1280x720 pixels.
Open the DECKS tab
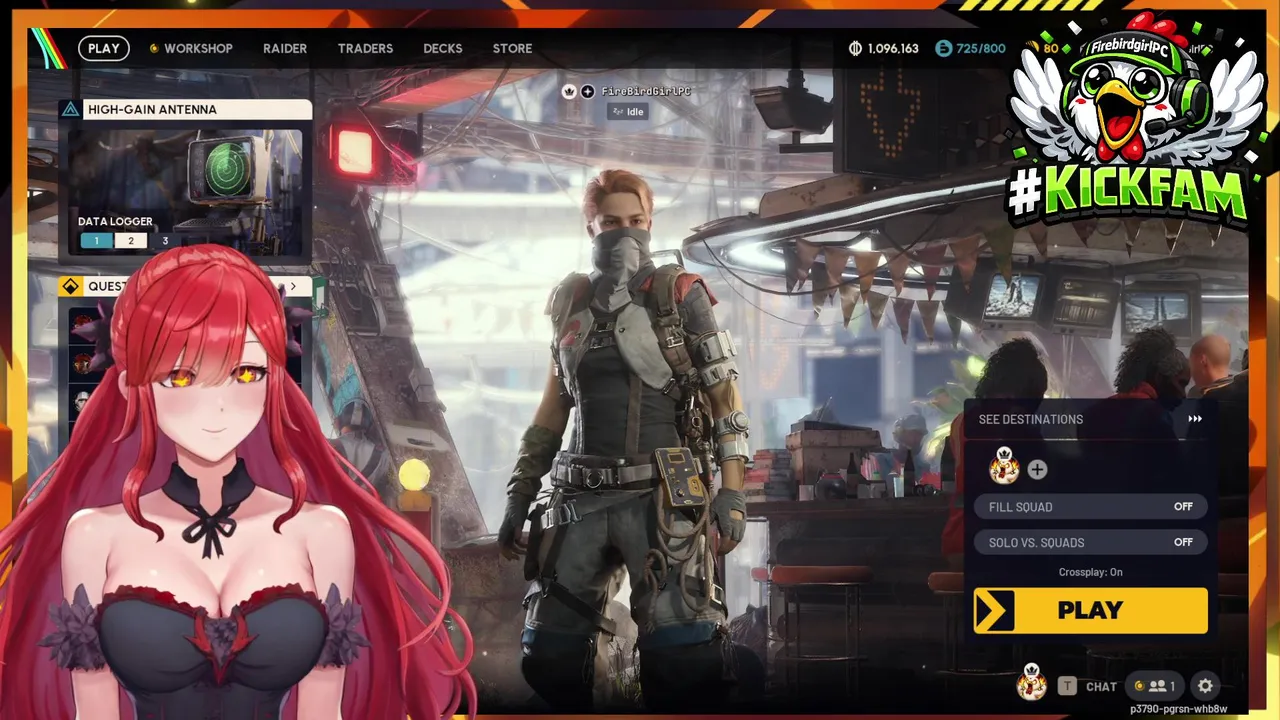point(443,48)
